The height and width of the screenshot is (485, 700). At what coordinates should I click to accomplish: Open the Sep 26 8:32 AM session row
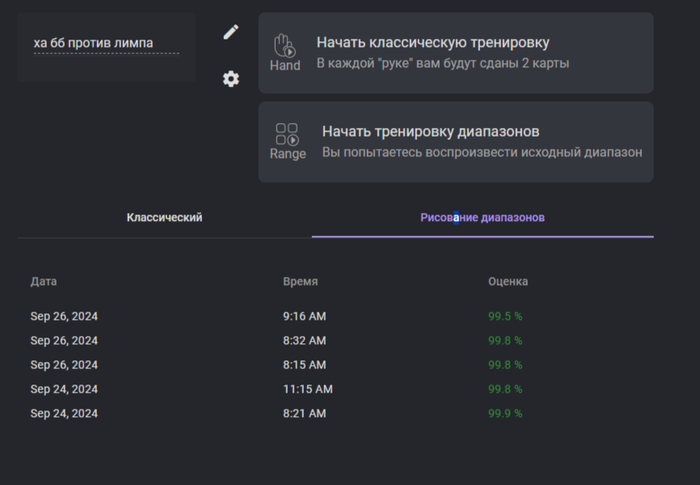click(336, 341)
